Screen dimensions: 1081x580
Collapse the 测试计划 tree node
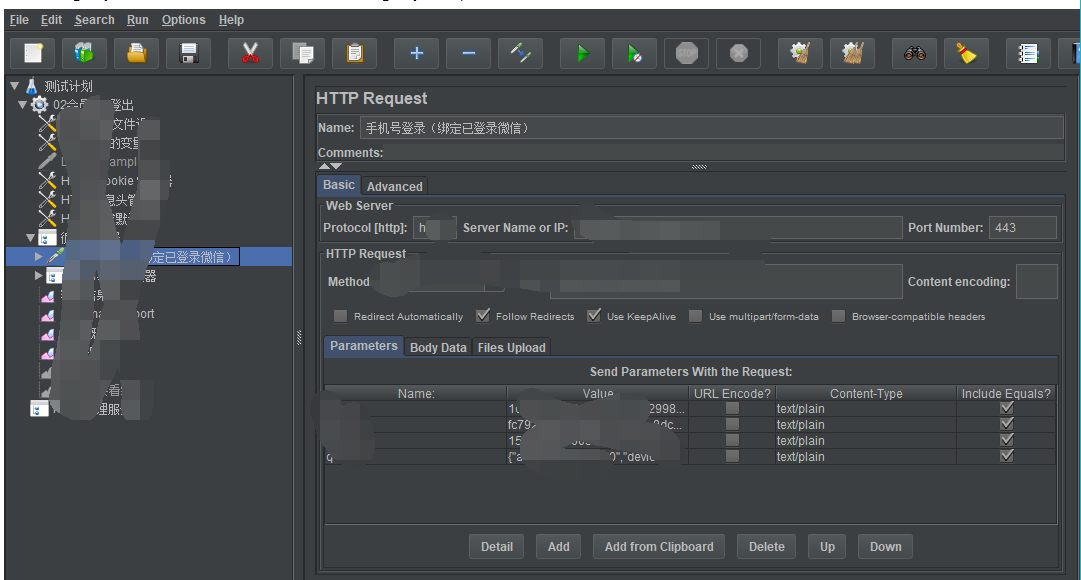coord(14,86)
